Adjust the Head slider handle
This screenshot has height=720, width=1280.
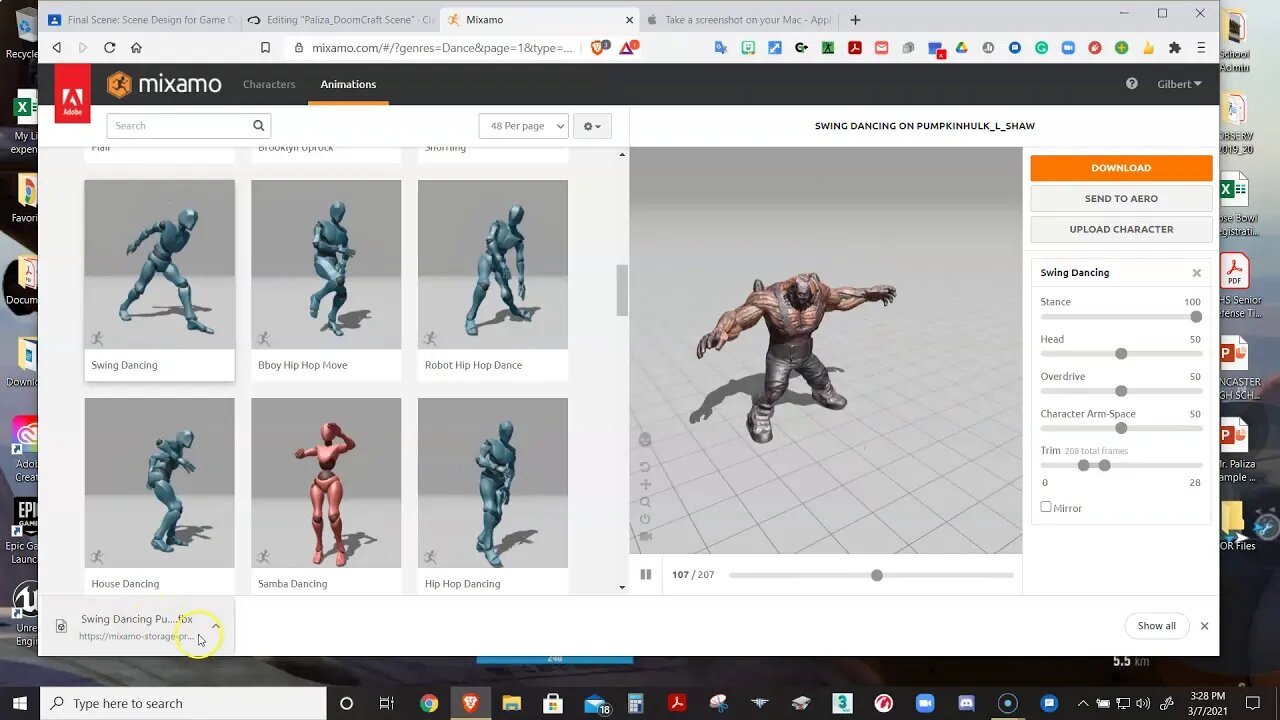[x=1121, y=354]
